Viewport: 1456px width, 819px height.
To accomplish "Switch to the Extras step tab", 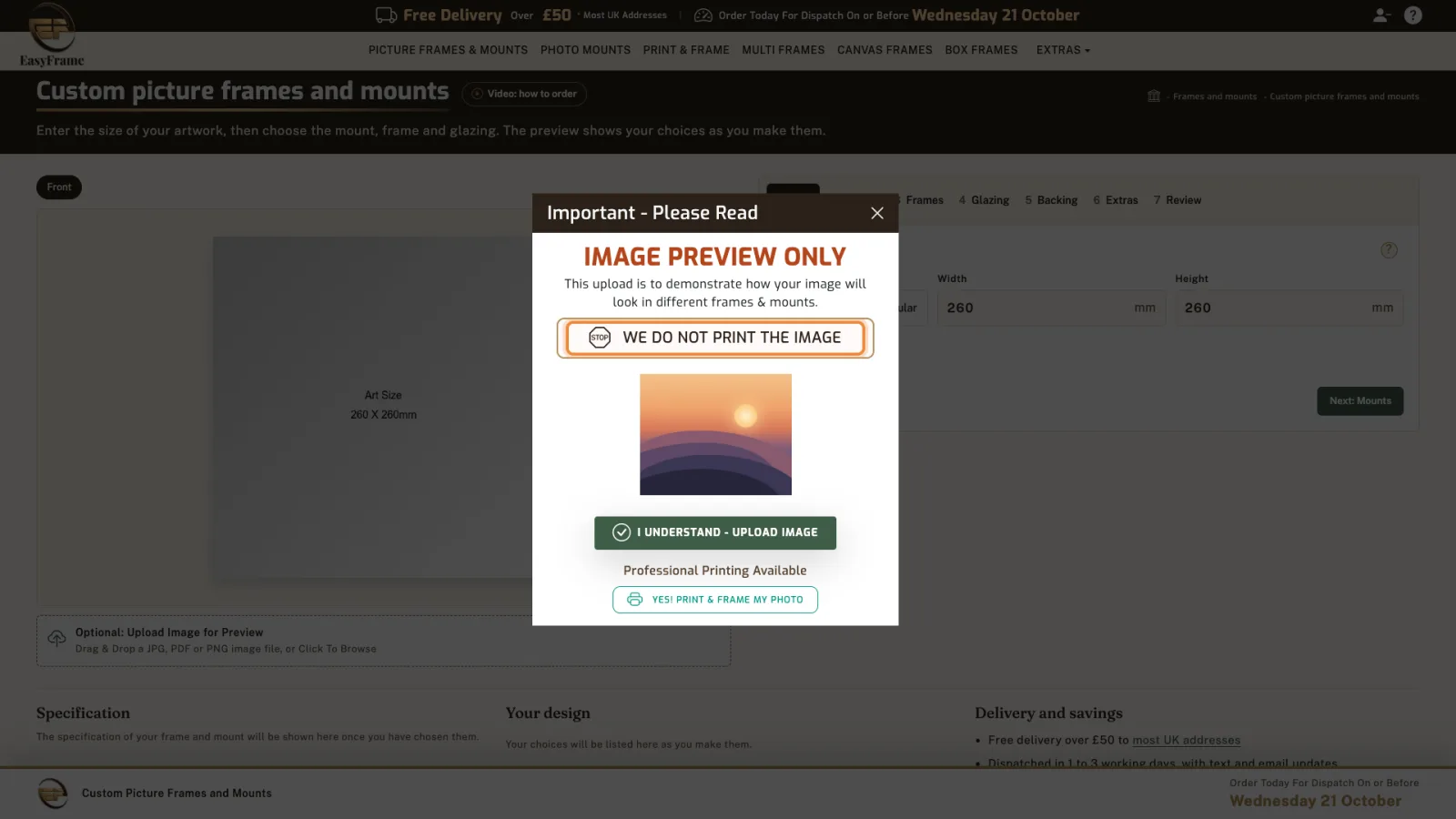I will [1116, 200].
